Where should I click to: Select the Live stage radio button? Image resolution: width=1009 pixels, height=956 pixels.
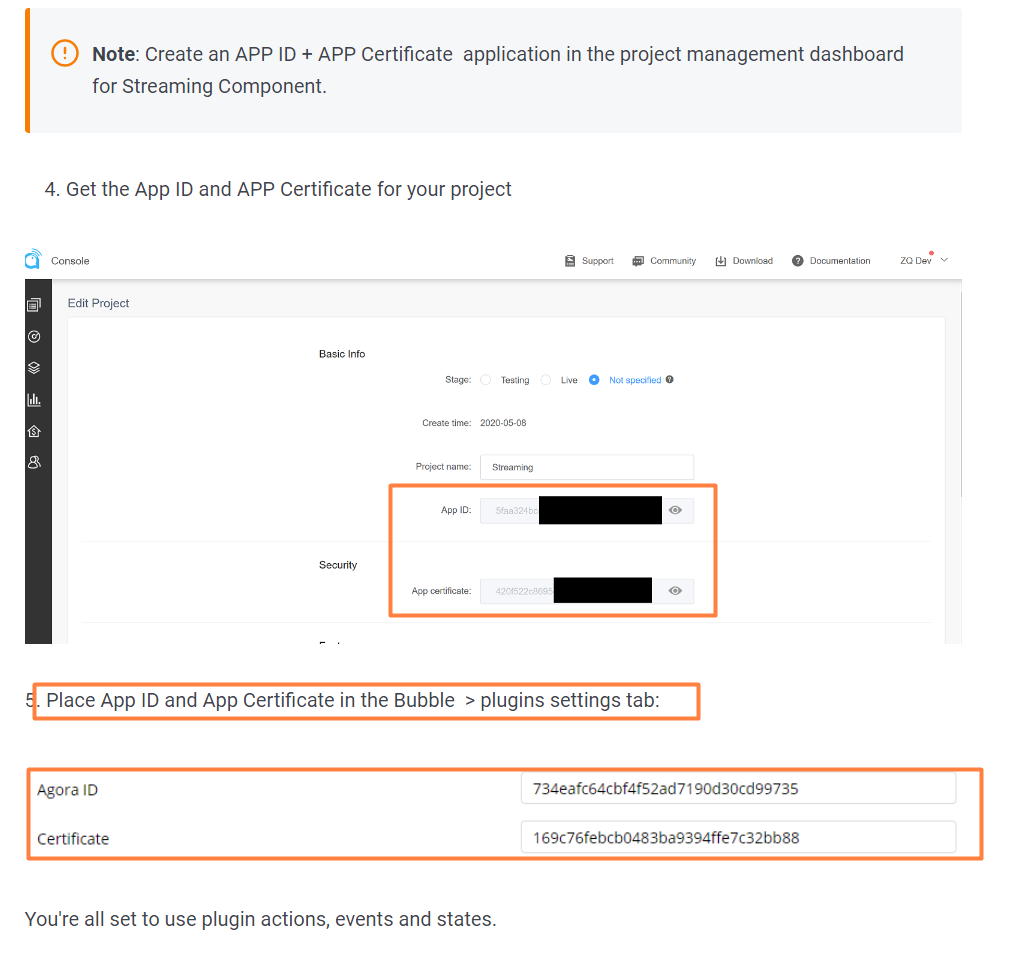coord(546,380)
